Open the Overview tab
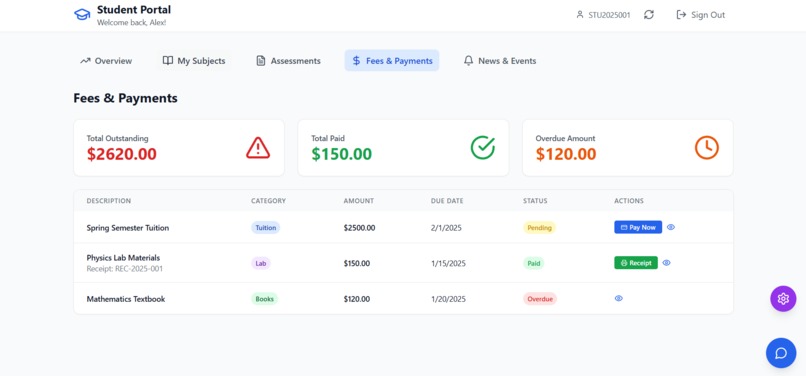The width and height of the screenshot is (806, 376). tap(106, 61)
